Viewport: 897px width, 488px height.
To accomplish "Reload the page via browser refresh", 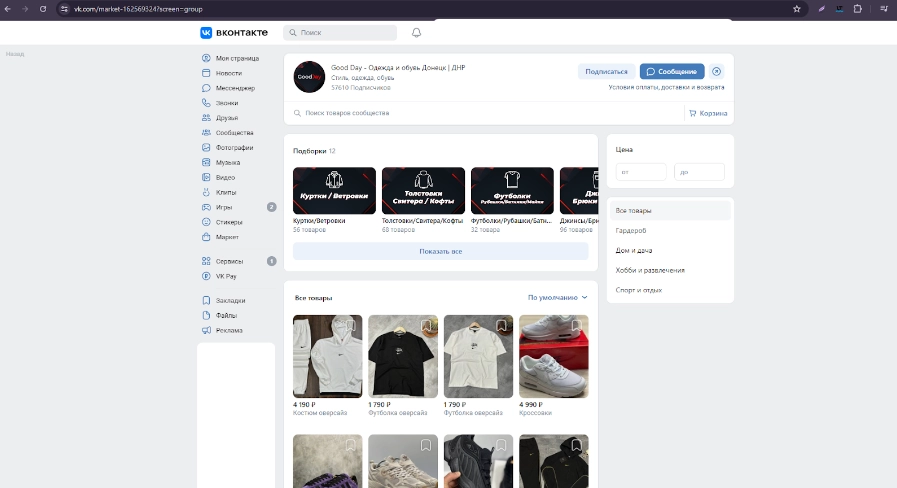I will point(43,9).
